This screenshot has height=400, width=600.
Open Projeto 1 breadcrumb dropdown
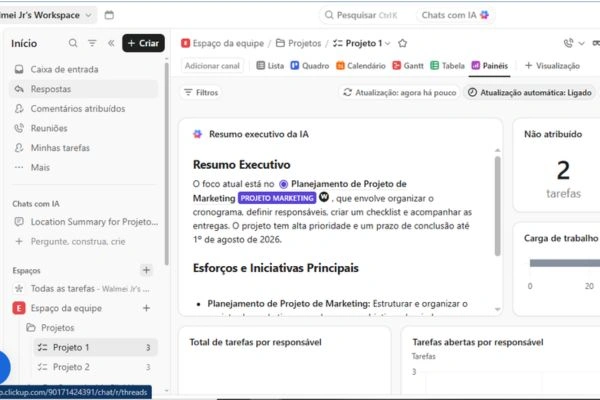pos(362,43)
